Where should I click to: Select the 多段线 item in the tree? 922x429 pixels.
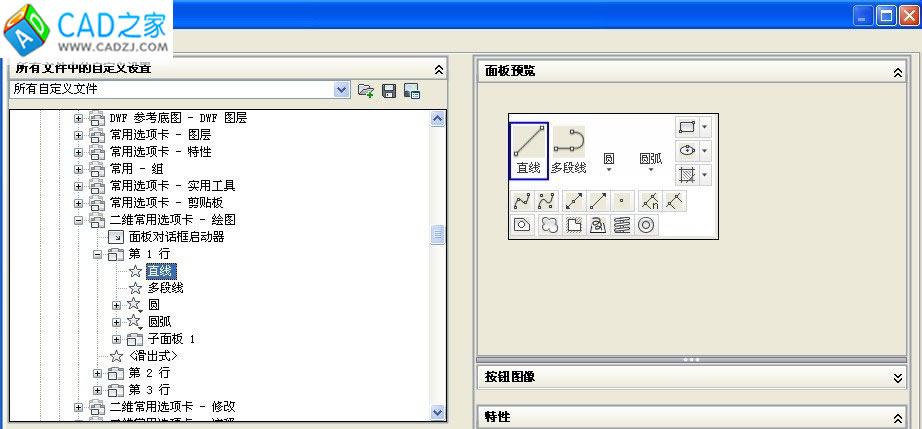point(165,288)
